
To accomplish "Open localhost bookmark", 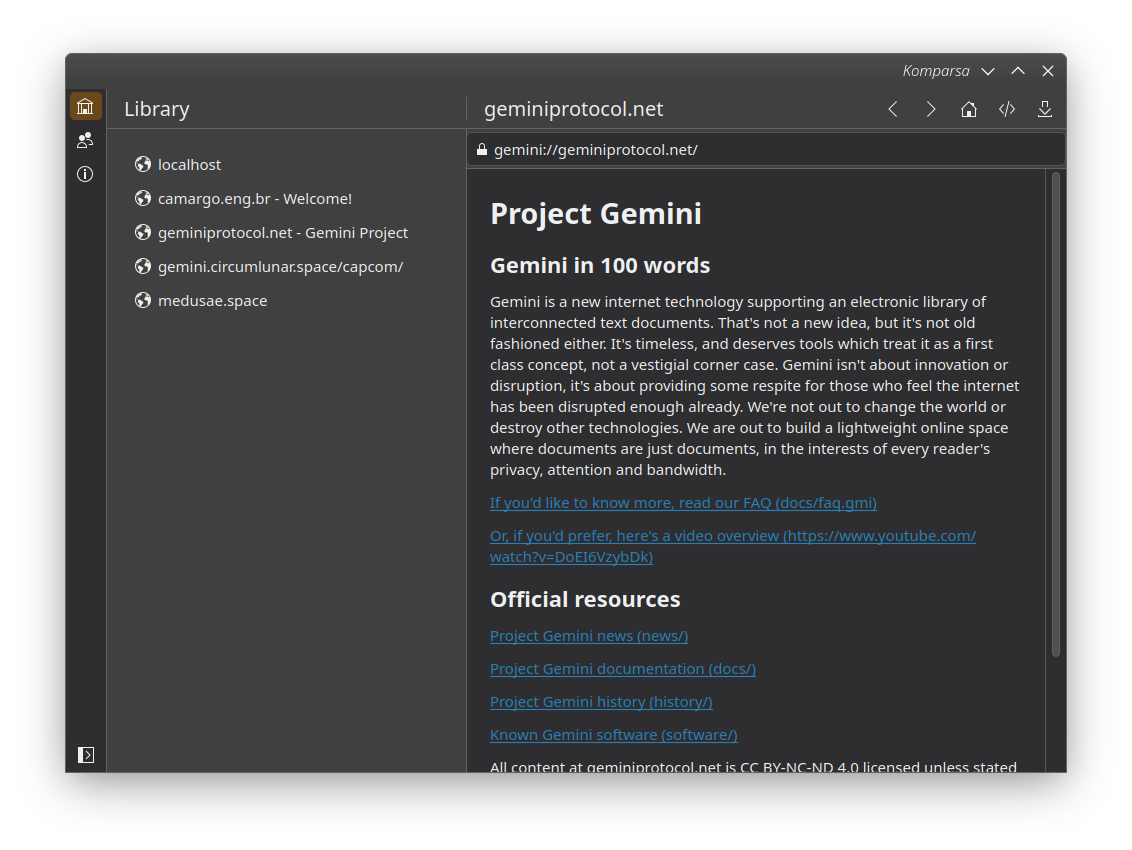I will coord(287,165).
